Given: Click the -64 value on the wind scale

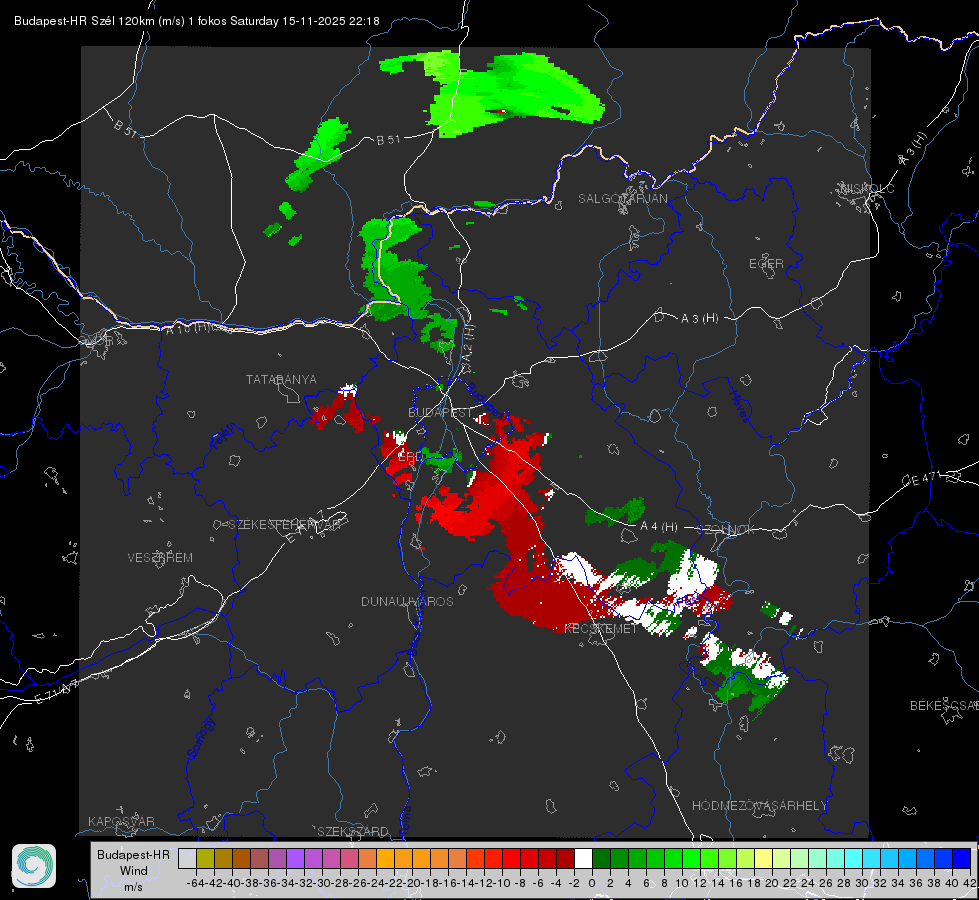Looking at the screenshot, I should (x=195, y=883).
